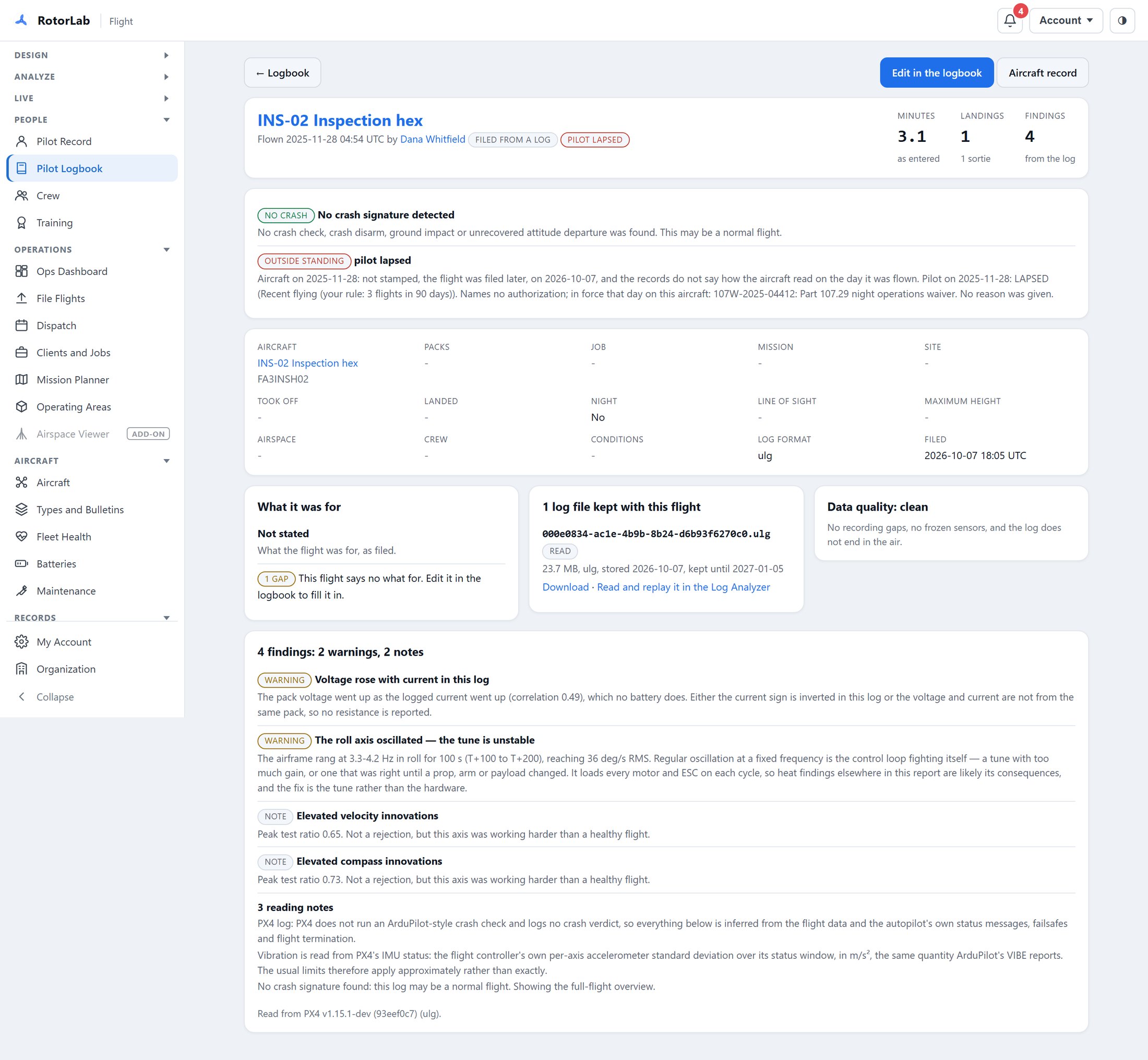Open the notifications bell
The image size is (1148, 1060).
(x=1010, y=21)
